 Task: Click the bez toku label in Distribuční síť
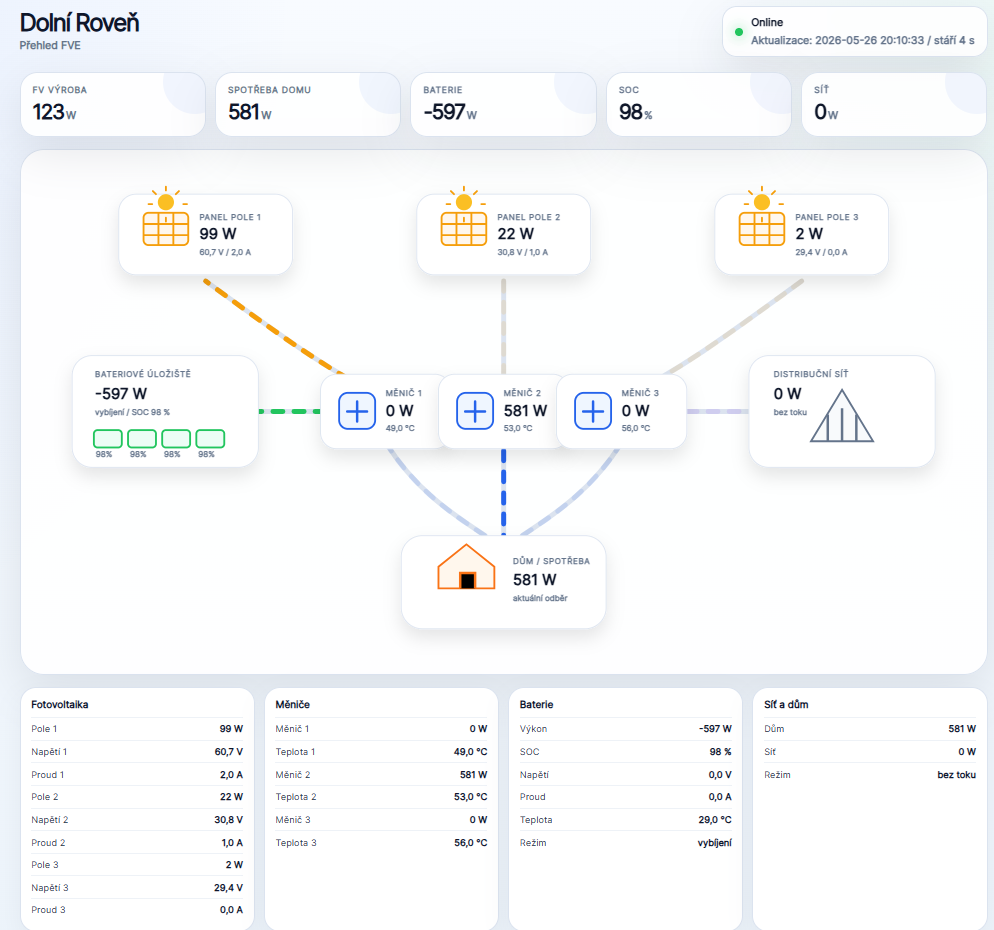coord(790,412)
